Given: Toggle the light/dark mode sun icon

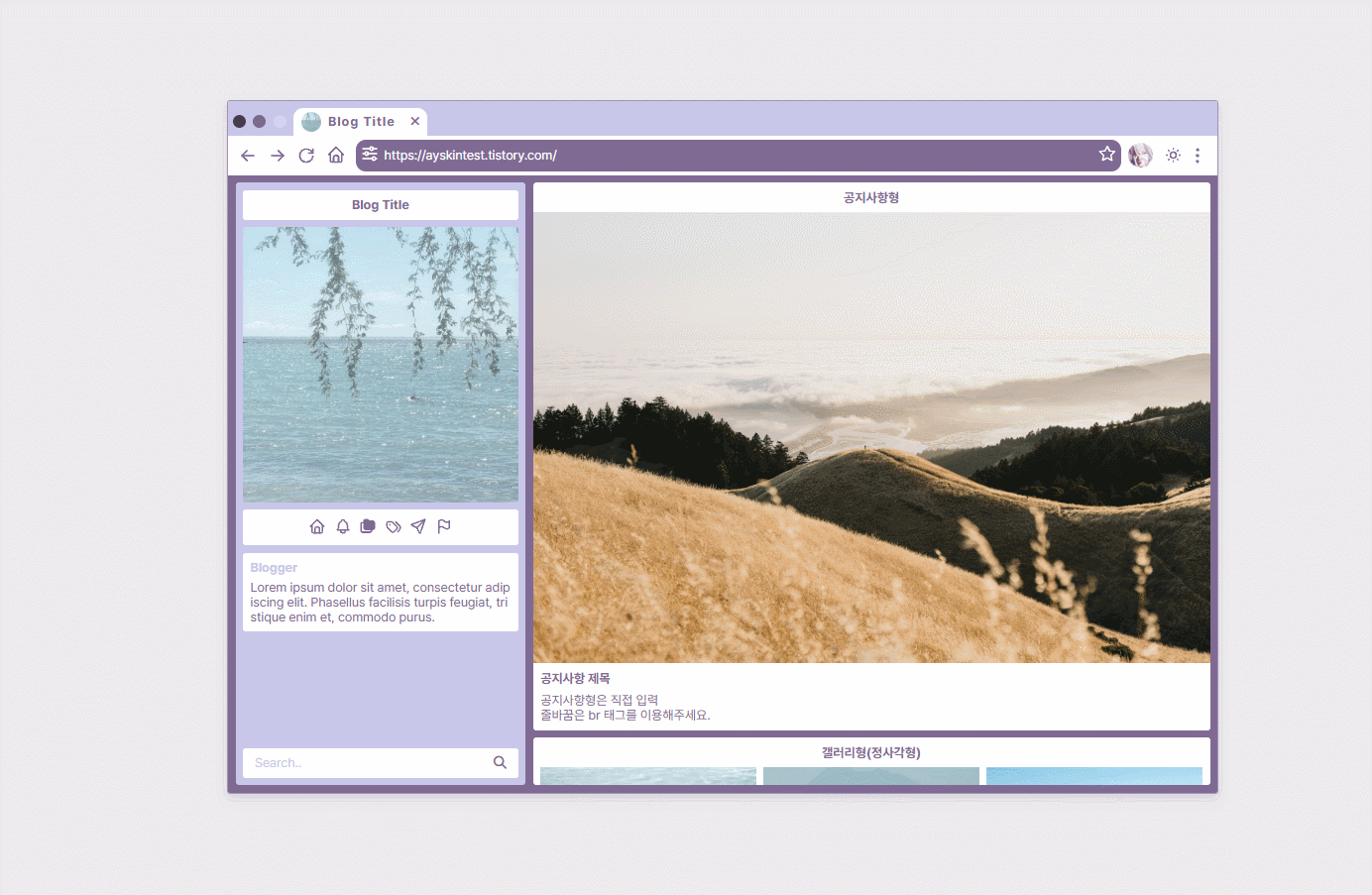Looking at the screenshot, I should [1174, 156].
